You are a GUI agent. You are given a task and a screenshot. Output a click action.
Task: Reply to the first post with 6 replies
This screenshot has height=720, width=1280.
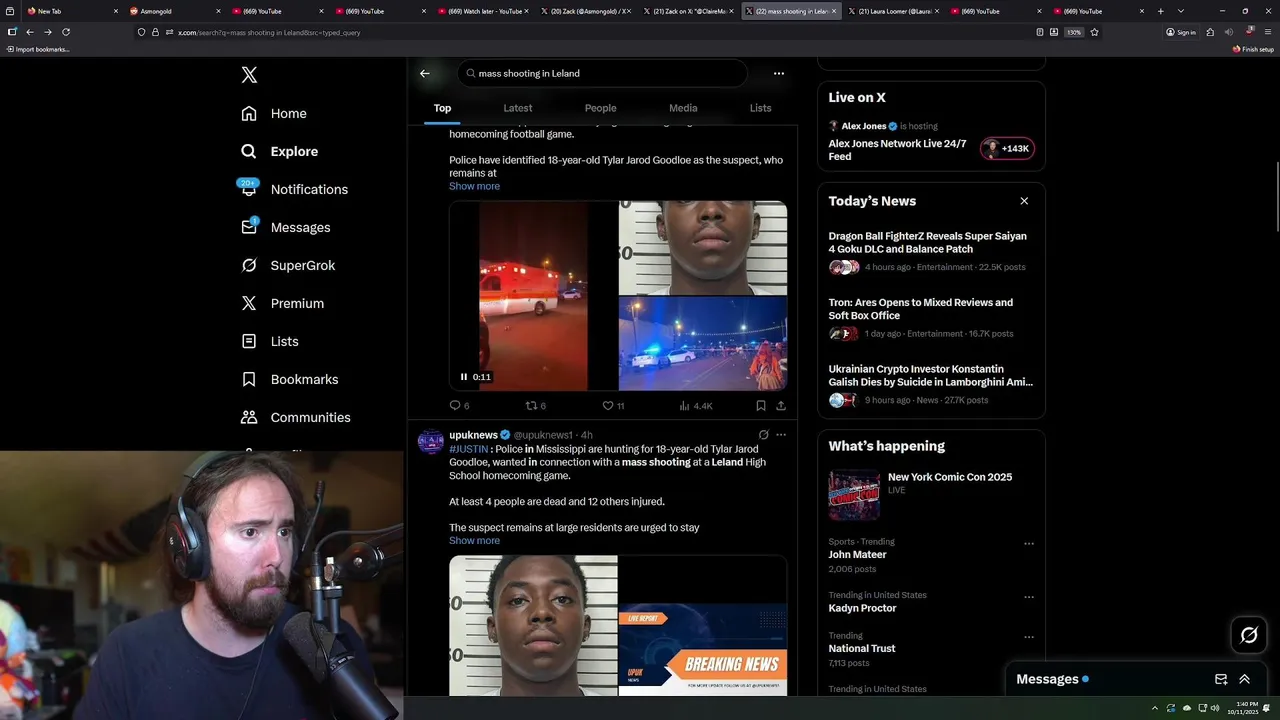tap(459, 406)
